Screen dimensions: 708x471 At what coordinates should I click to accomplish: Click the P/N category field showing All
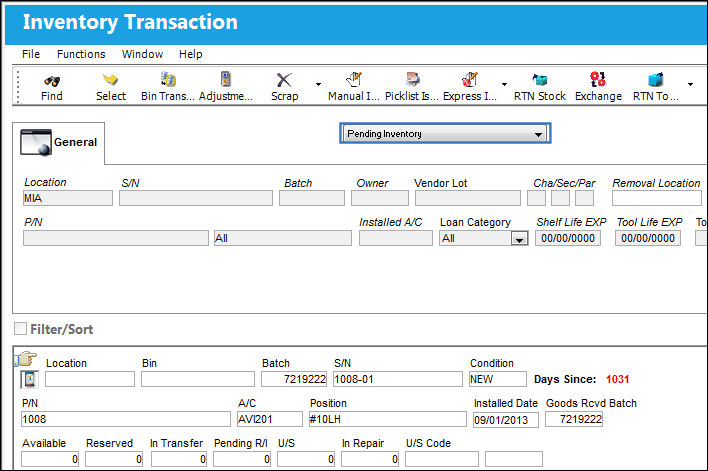pyautogui.click(x=283, y=238)
